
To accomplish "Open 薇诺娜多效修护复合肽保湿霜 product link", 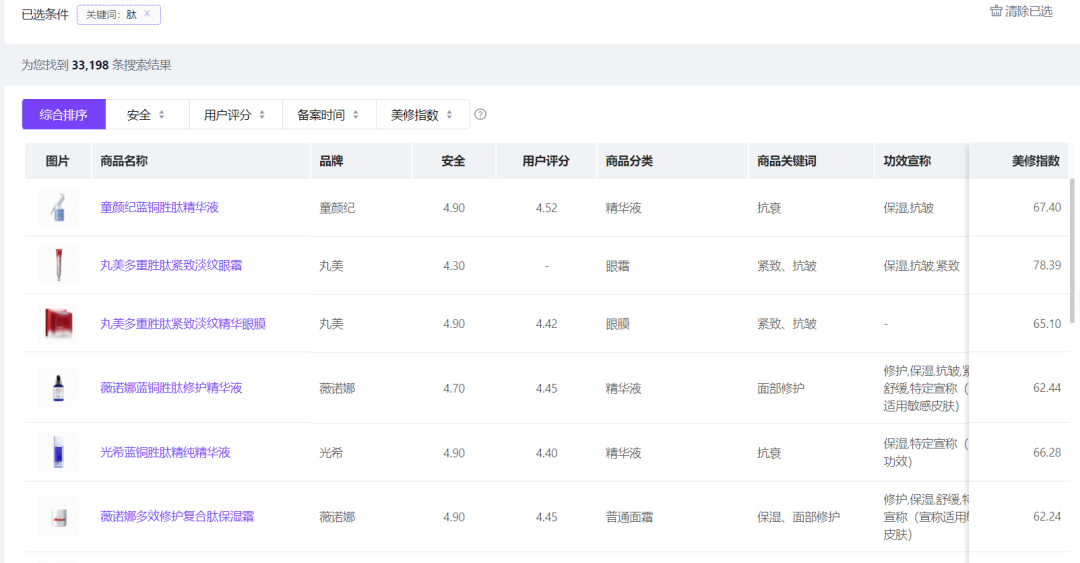I will (177, 517).
